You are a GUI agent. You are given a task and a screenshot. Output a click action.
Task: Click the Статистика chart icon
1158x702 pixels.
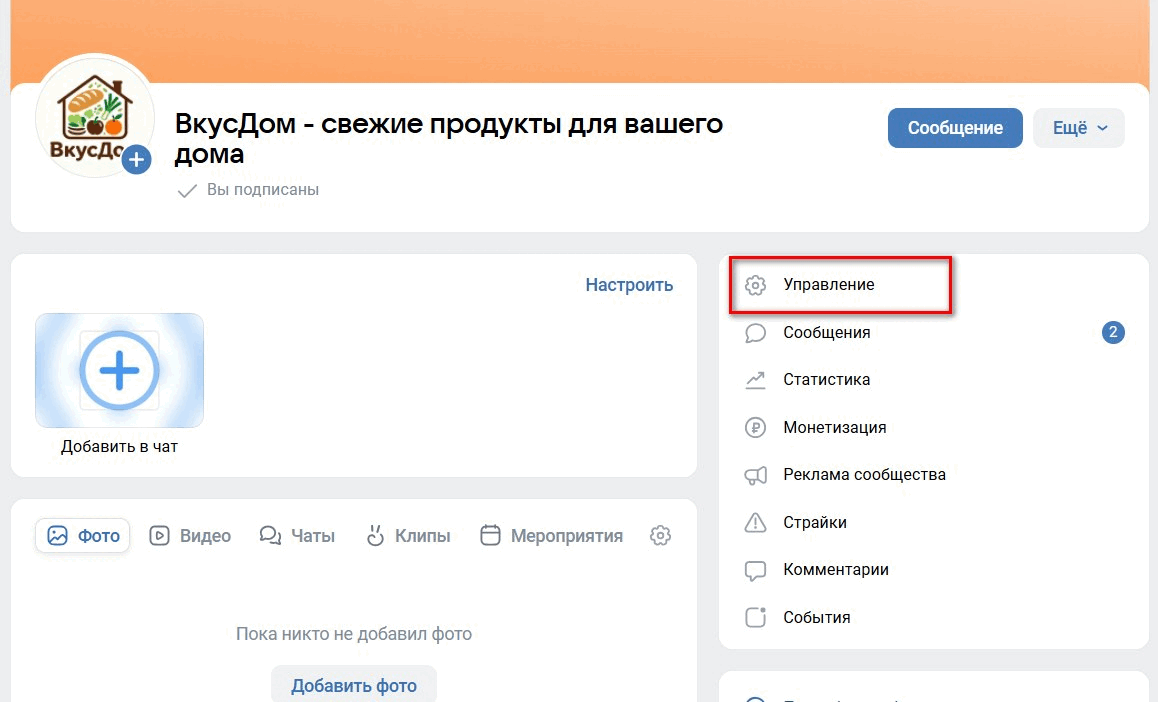(x=756, y=380)
